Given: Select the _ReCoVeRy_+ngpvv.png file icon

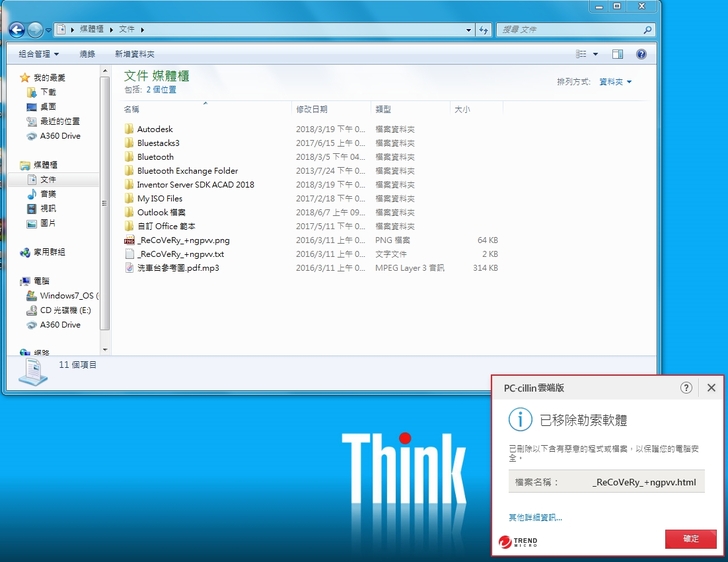Looking at the screenshot, I should (x=129, y=240).
